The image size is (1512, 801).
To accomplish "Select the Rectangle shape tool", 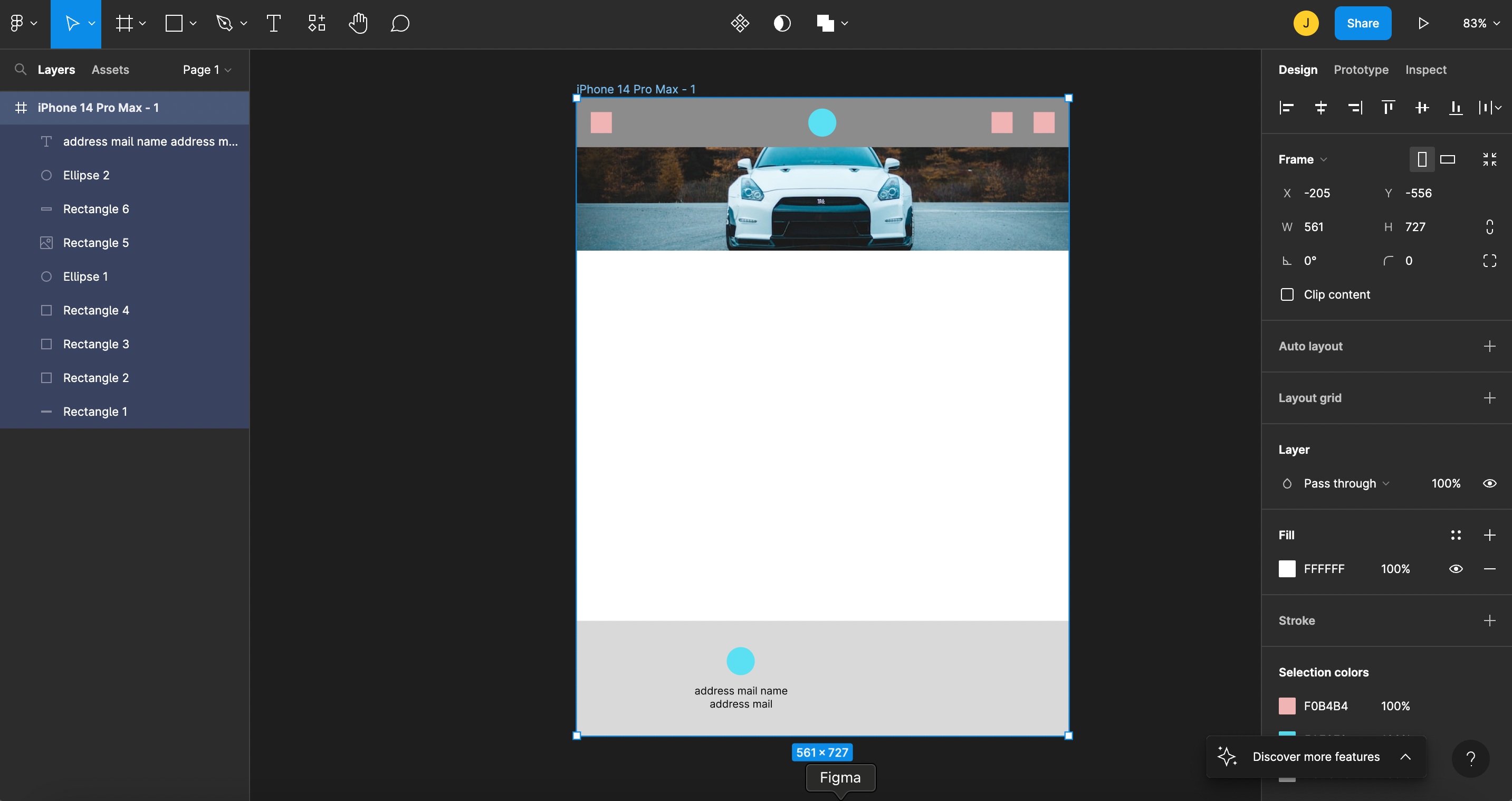I will point(174,24).
